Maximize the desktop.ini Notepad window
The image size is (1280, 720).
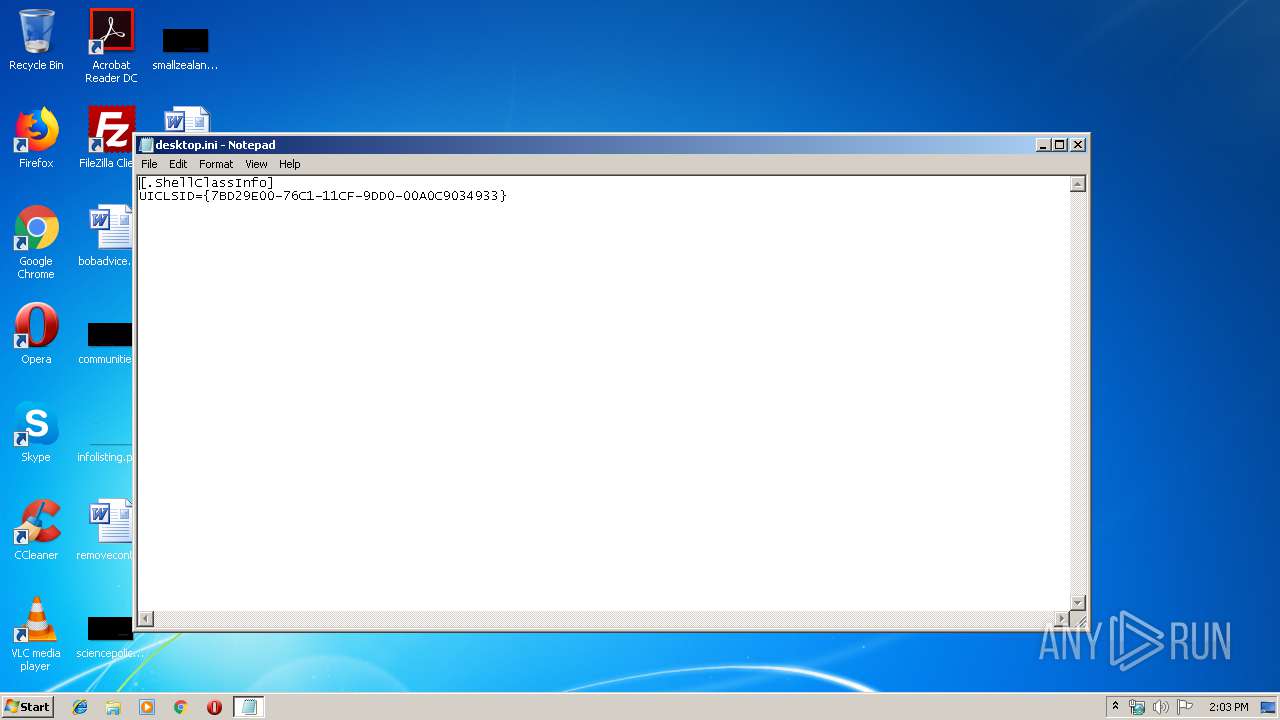tap(1060, 145)
